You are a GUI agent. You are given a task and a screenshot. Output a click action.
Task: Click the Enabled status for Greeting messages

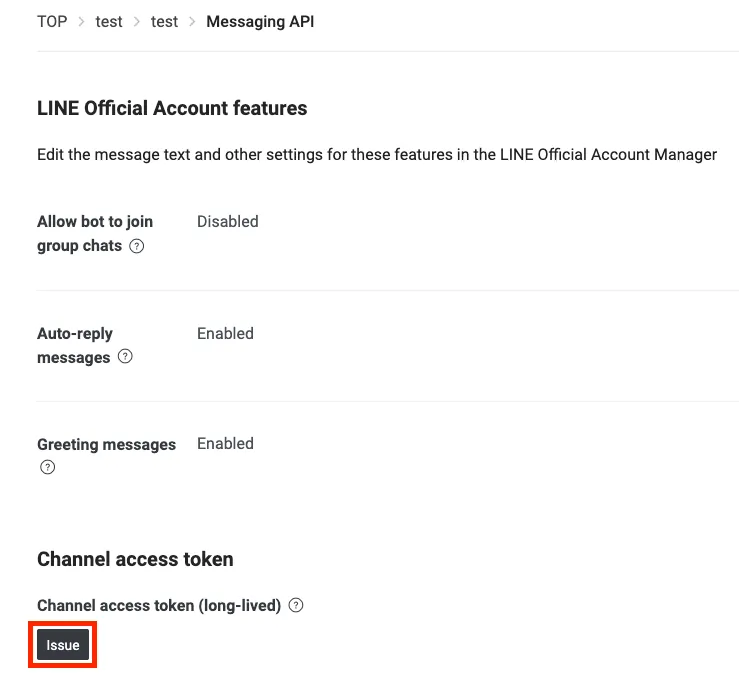coord(225,443)
